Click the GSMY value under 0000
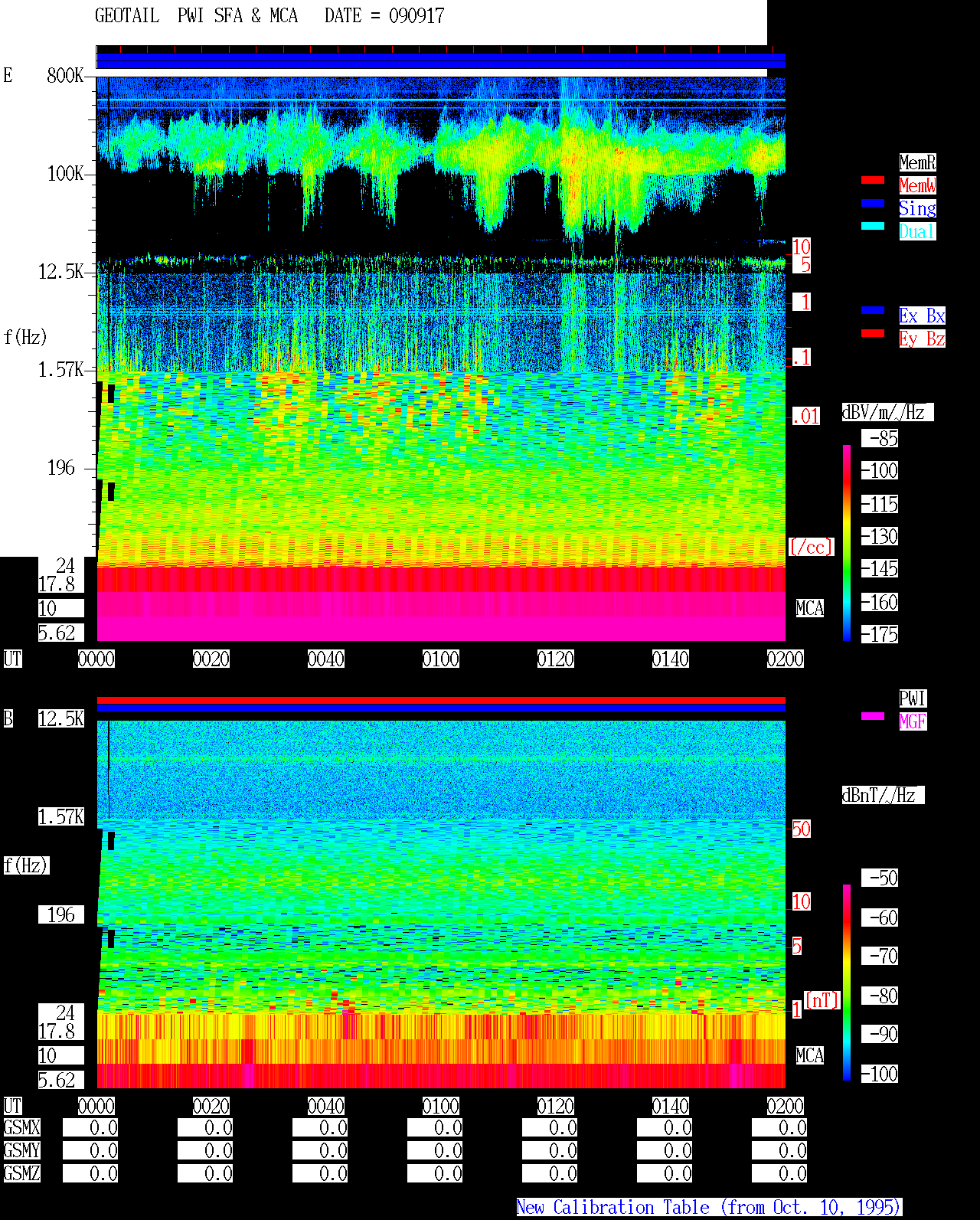Viewport: 980px width, 1220px height. pos(90,1151)
